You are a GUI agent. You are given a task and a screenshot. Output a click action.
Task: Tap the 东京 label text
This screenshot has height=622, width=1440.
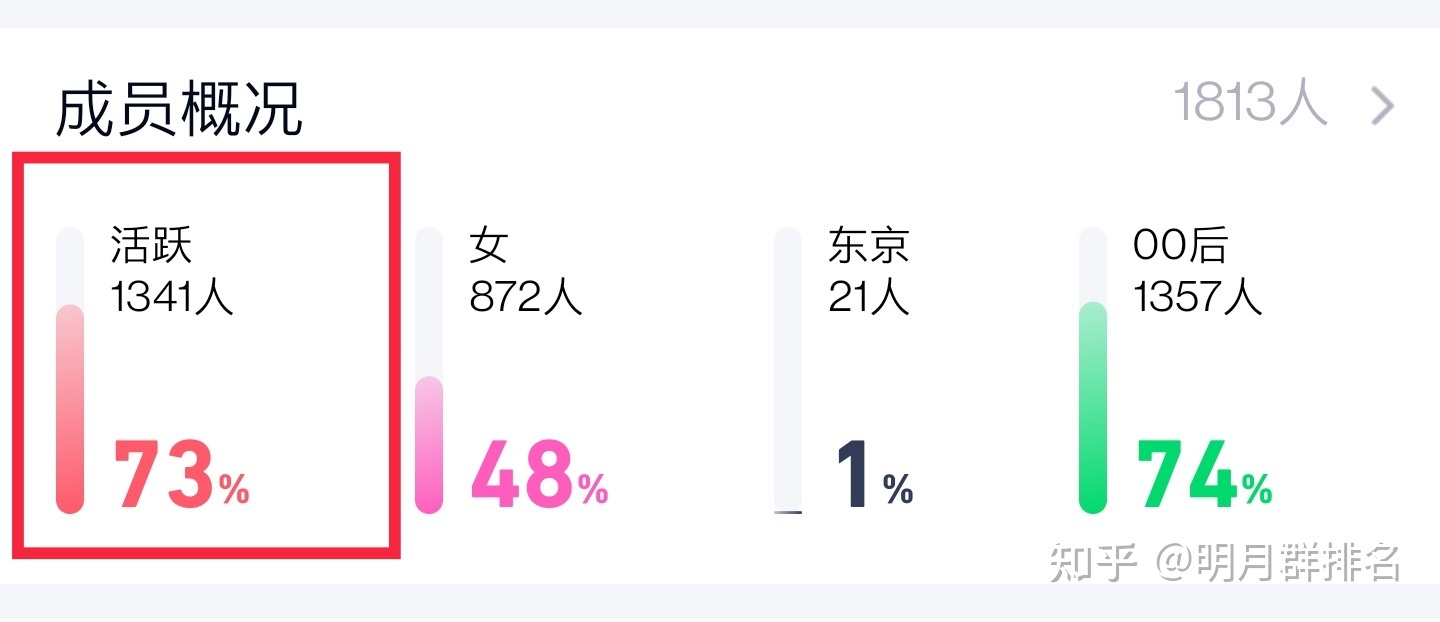point(869,246)
